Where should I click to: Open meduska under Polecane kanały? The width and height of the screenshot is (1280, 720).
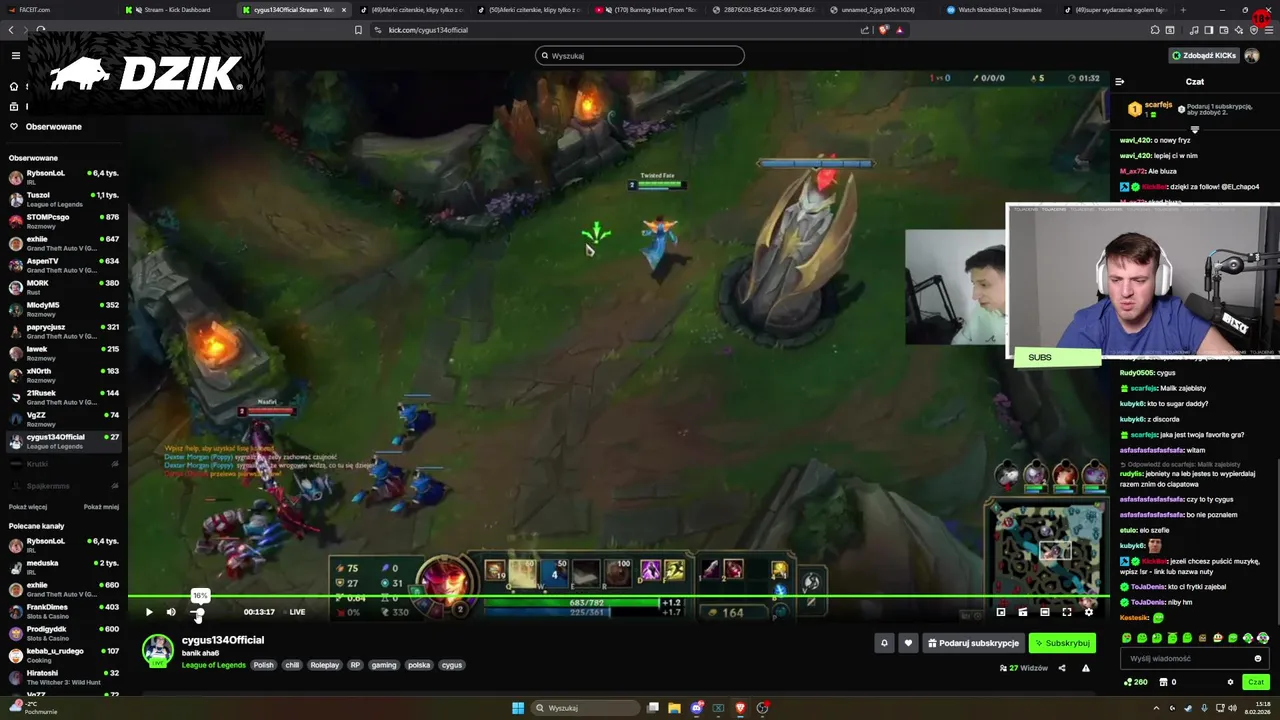pyautogui.click(x=64, y=567)
